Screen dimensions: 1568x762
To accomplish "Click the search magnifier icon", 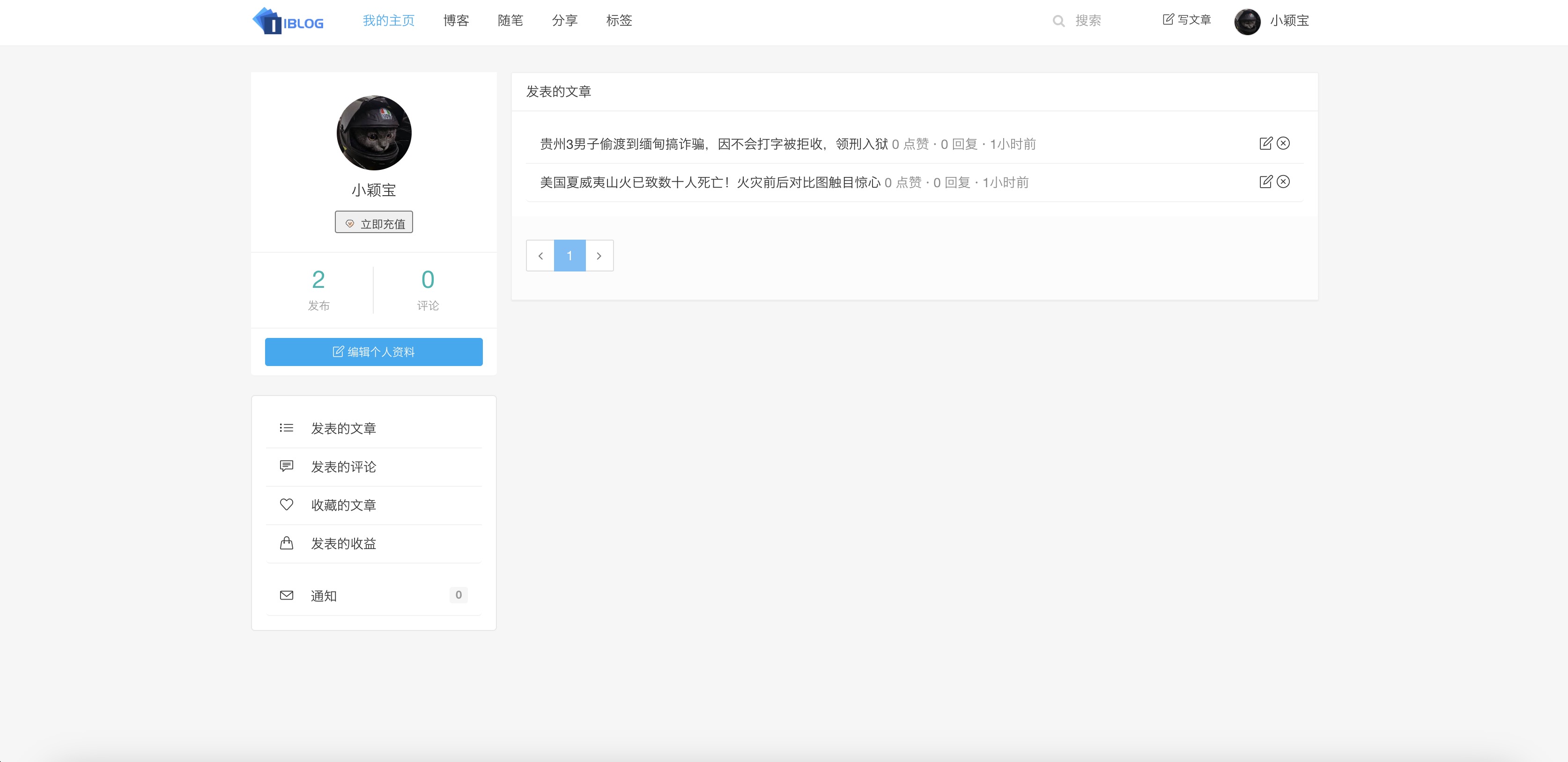I will [x=1059, y=20].
